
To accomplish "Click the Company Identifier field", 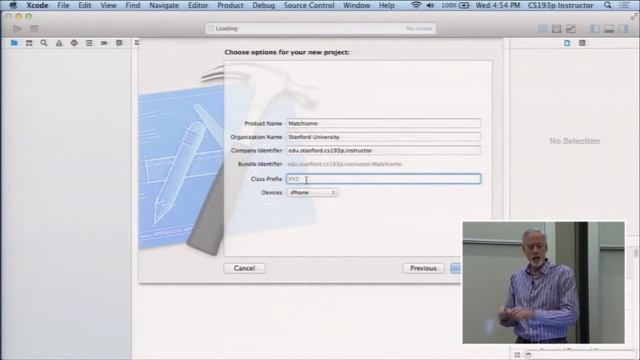I will click(383, 150).
